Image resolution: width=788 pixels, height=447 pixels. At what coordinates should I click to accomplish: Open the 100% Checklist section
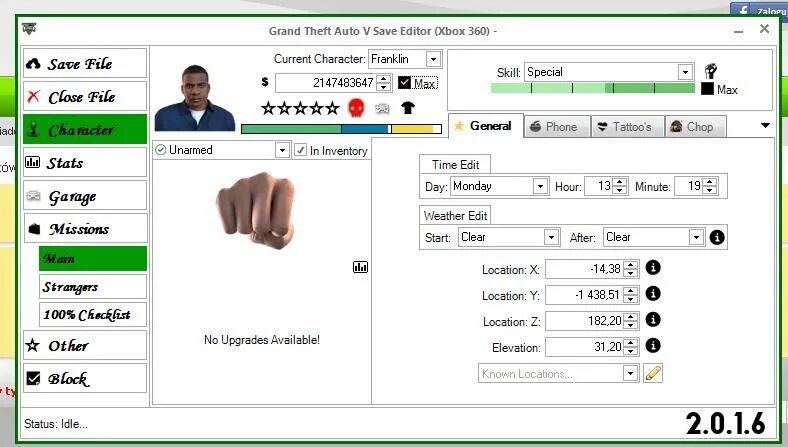pos(93,315)
